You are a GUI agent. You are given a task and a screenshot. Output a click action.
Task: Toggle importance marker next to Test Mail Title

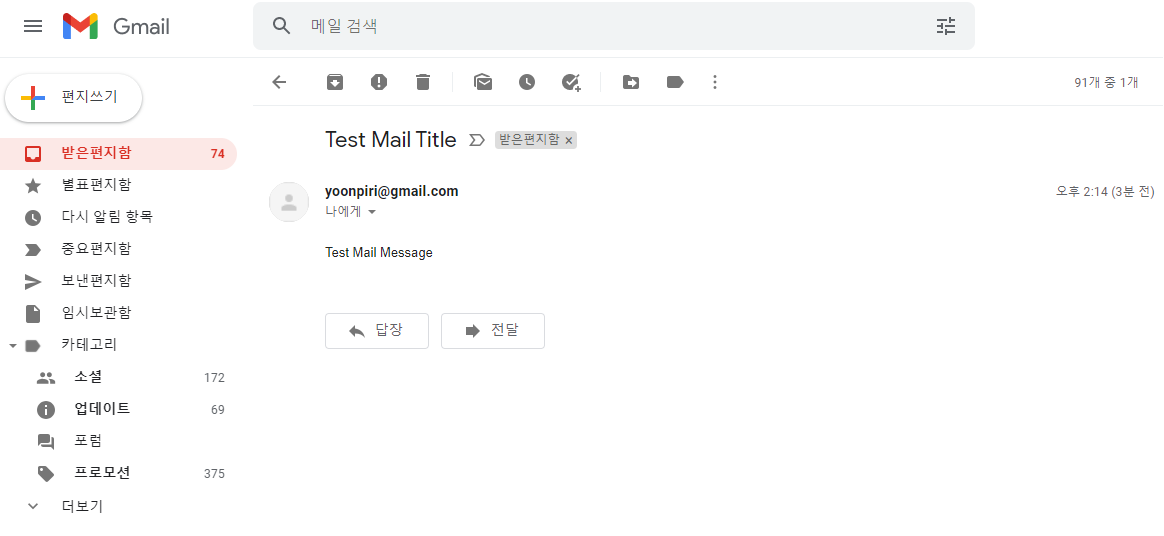[477, 140]
